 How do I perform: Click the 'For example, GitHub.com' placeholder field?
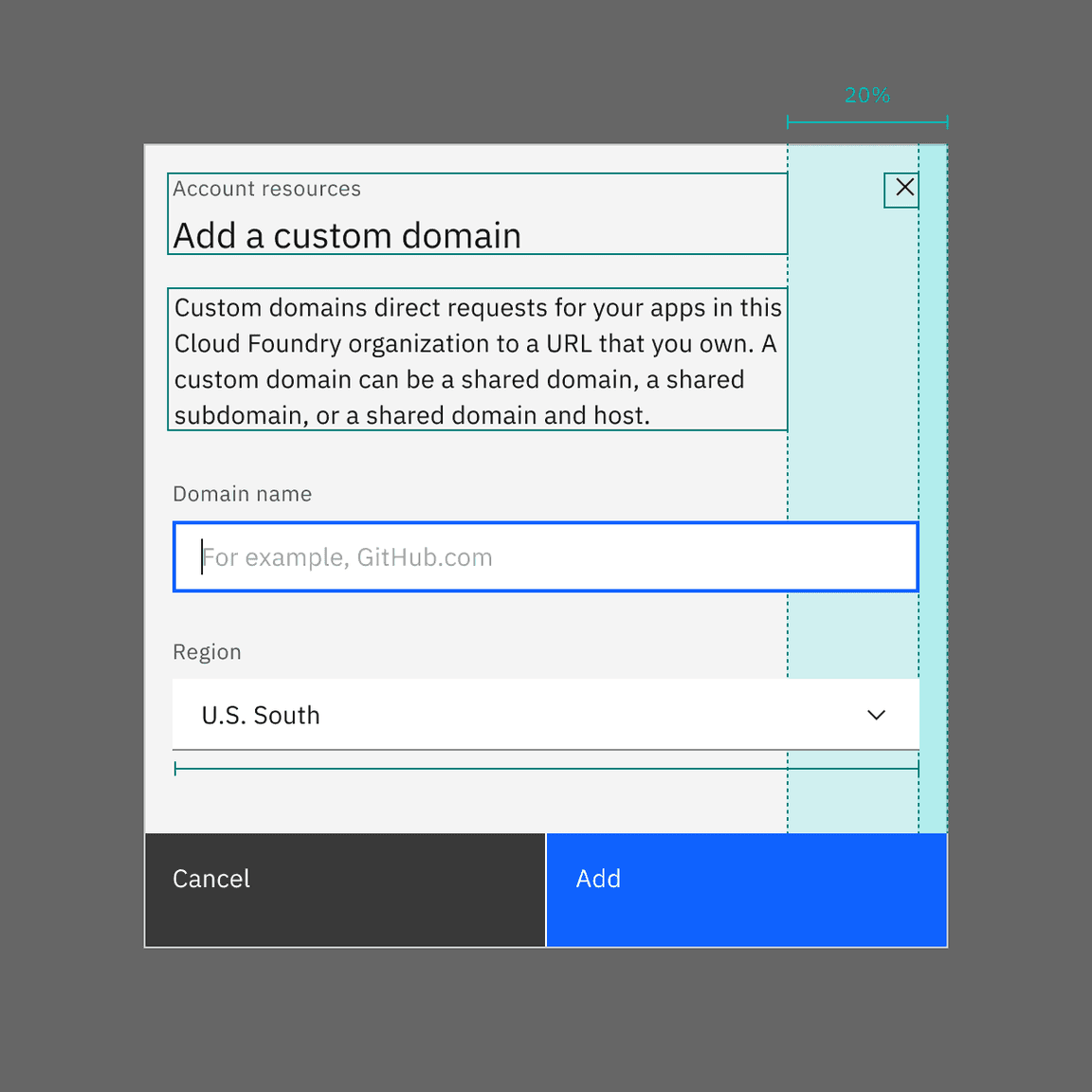coord(545,557)
